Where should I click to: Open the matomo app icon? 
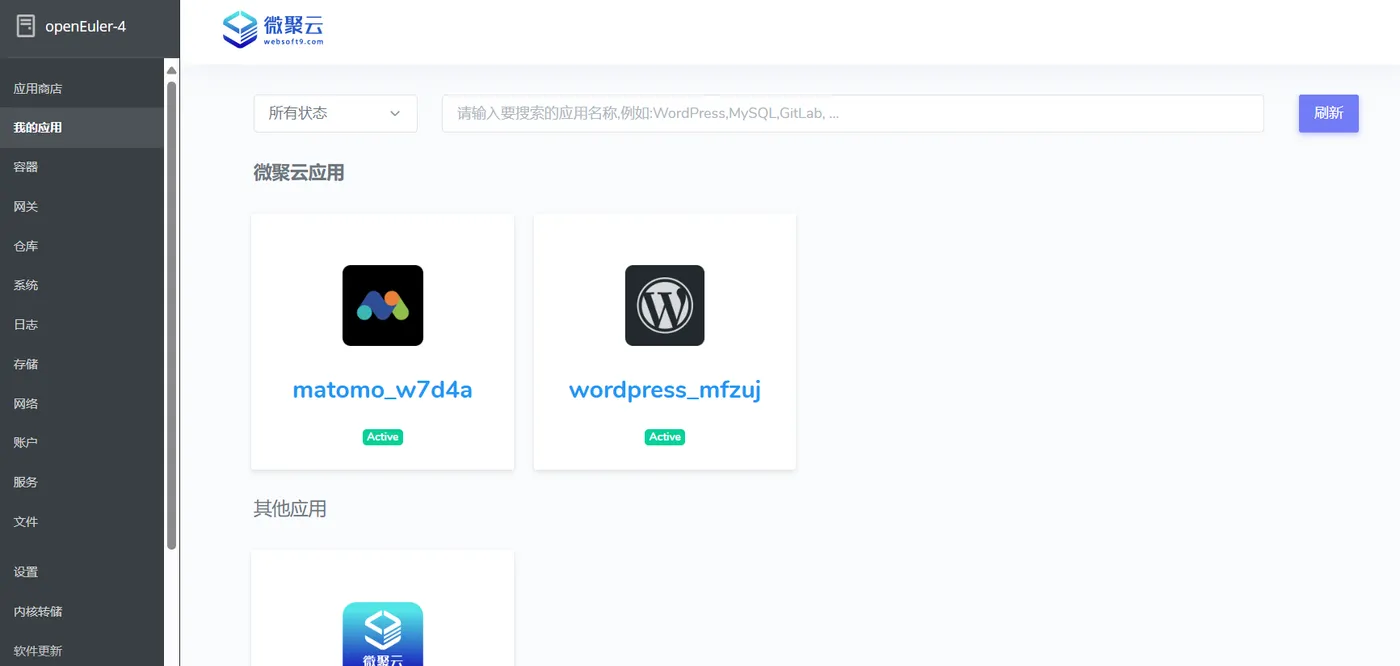[x=383, y=305]
